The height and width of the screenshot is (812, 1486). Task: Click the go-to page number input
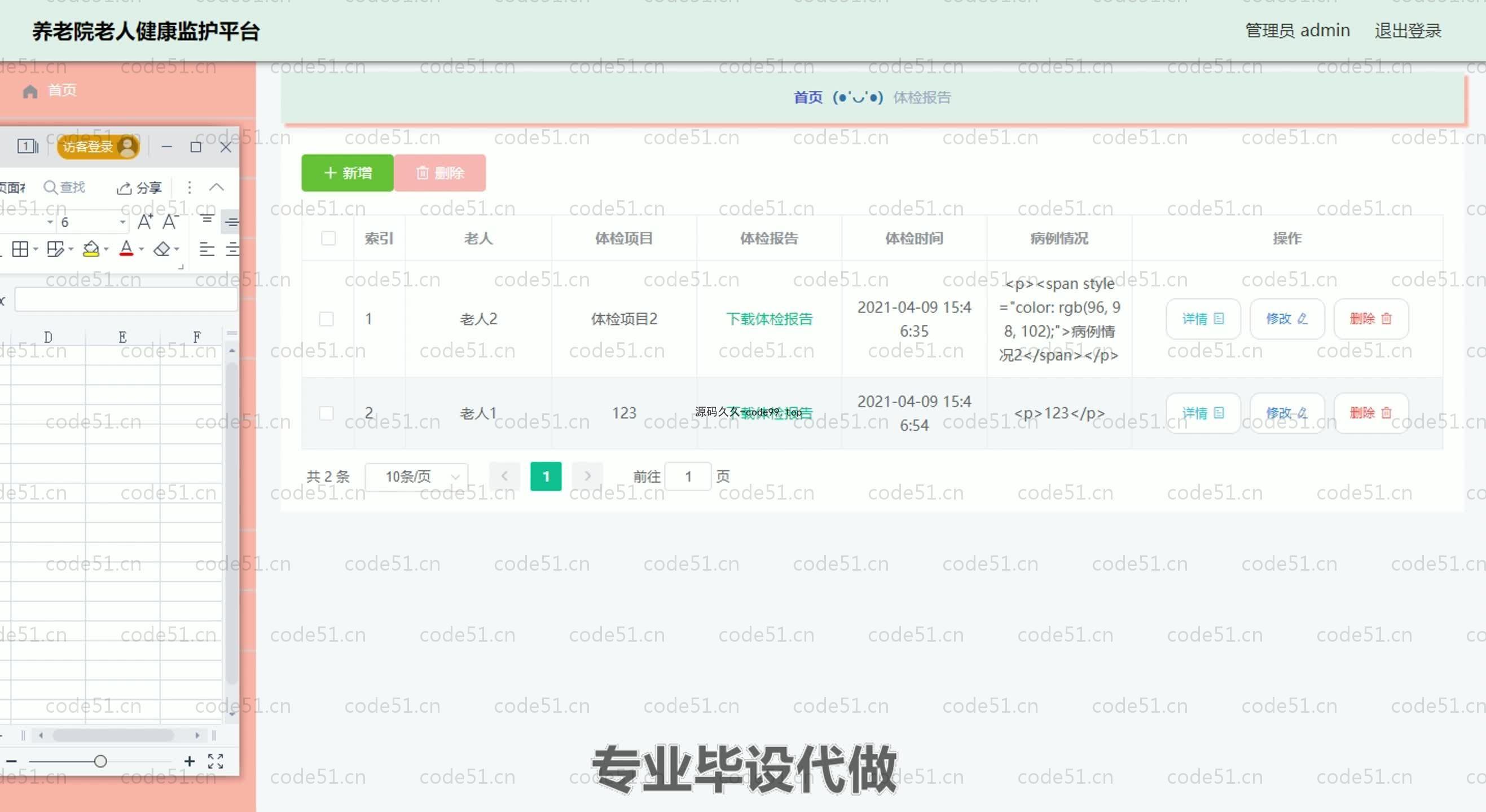click(x=688, y=477)
